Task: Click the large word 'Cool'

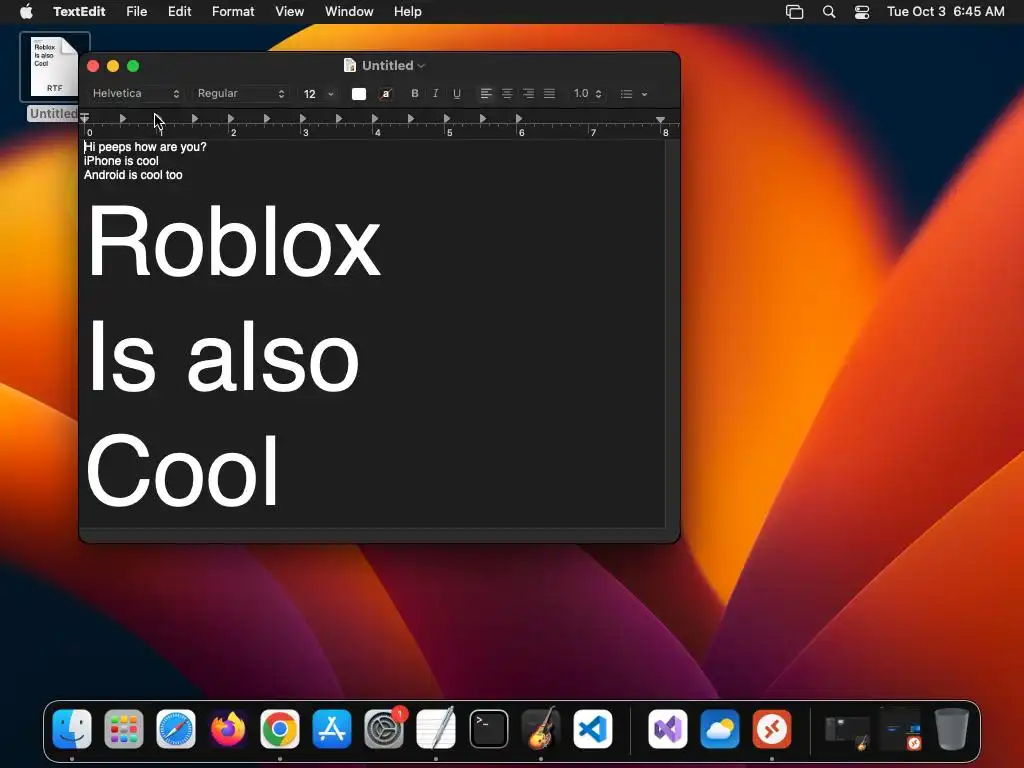Action: click(x=183, y=470)
